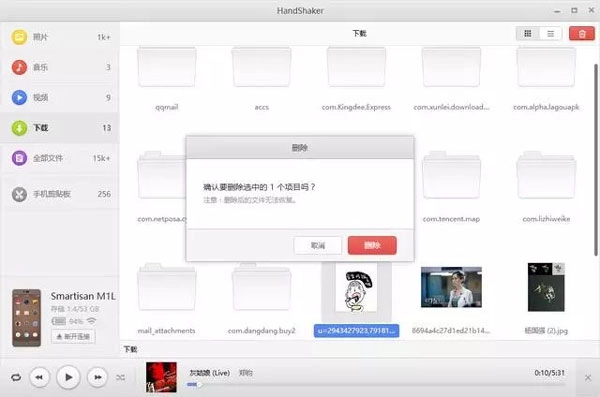Select the Downloads sidebar item
This screenshot has width=600, height=397.
[60, 127]
